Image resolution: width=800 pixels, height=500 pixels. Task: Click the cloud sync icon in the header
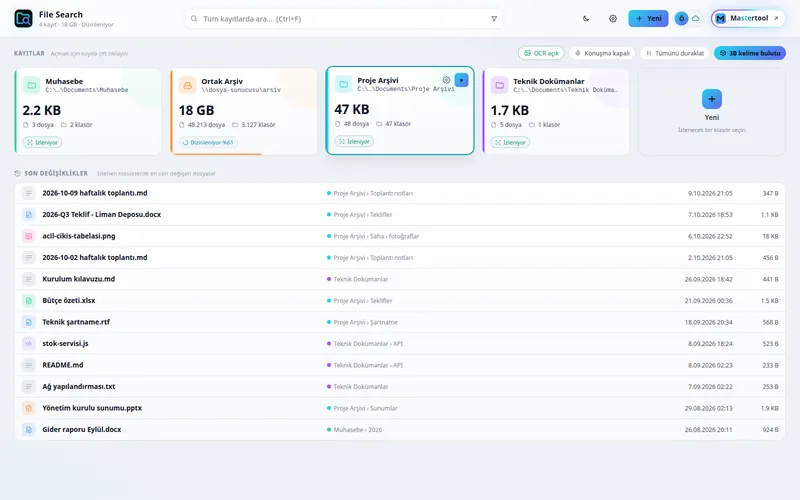[x=695, y=18]
